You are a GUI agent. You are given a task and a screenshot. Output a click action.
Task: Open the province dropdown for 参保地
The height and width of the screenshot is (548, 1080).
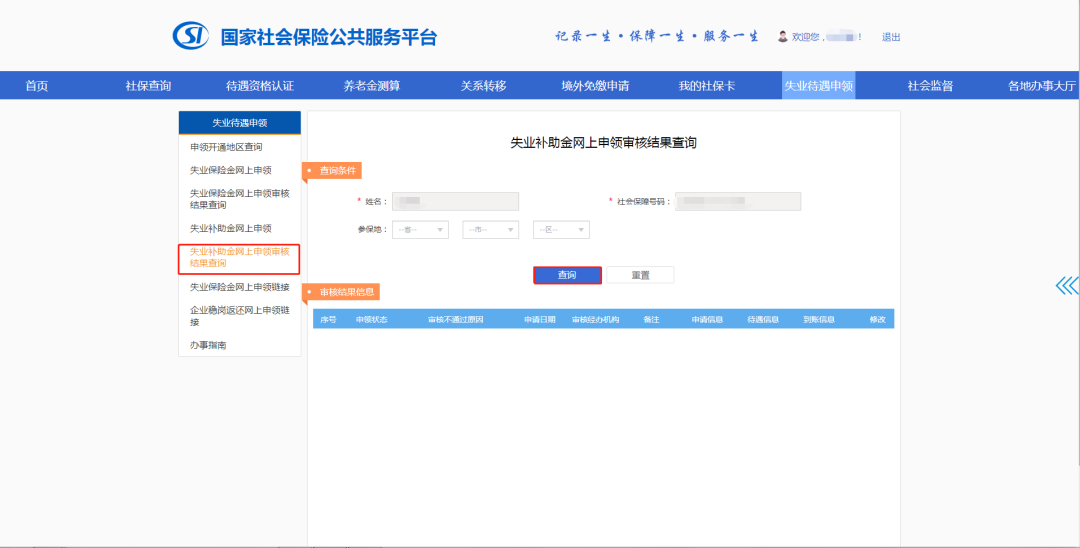419,230
